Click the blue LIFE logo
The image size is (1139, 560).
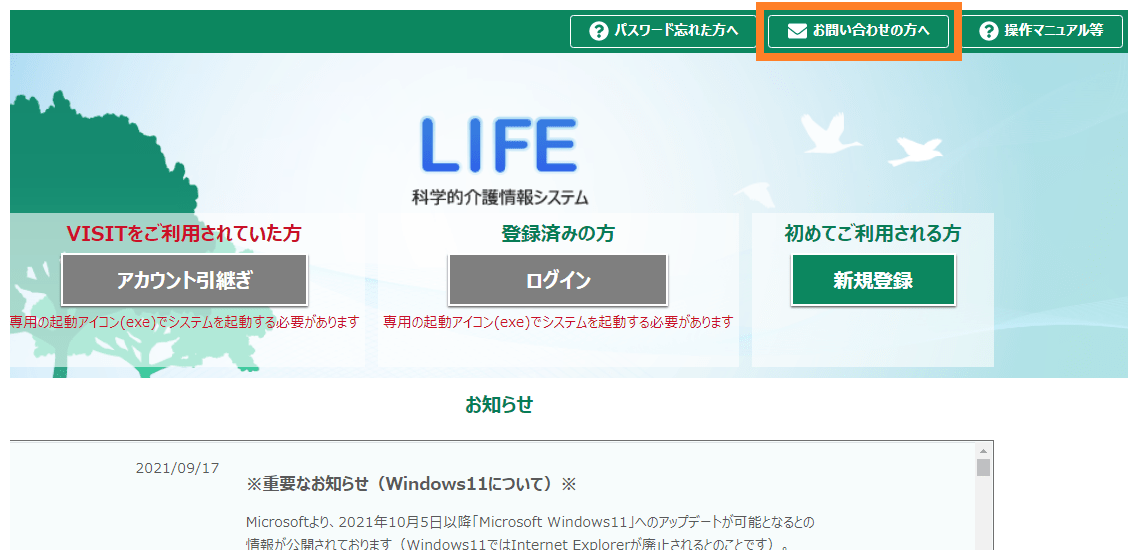pos(499,146)
